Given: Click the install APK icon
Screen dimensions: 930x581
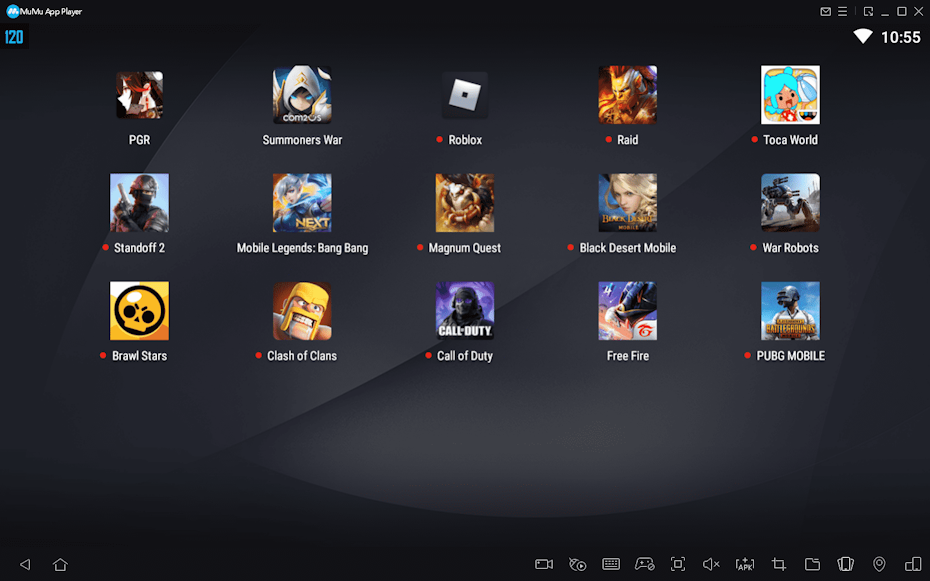Looking at the screenshot, I should click(745, 564).
